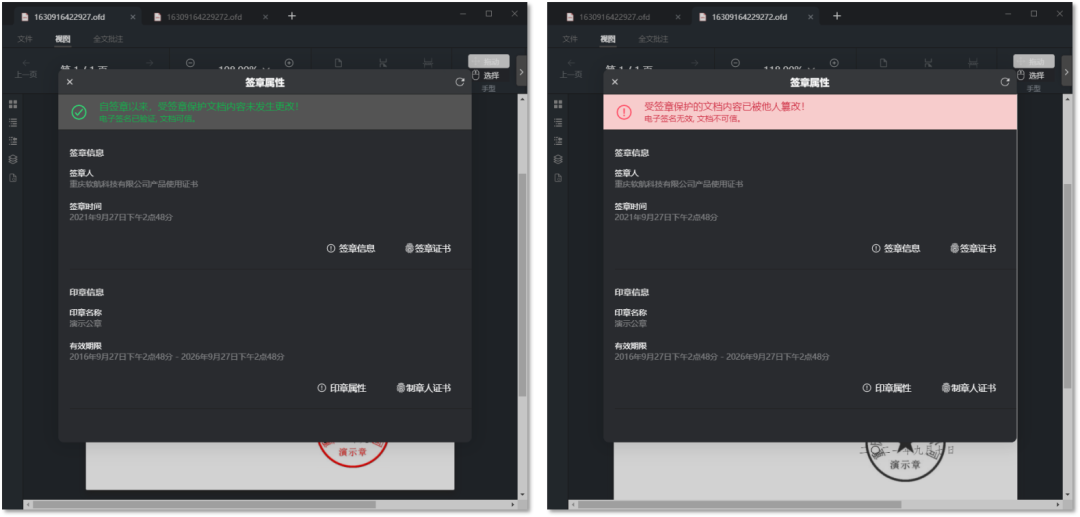Click horizontal scrollbar in right window
The width and height of the screenshot is (1080, 517).
740,505
